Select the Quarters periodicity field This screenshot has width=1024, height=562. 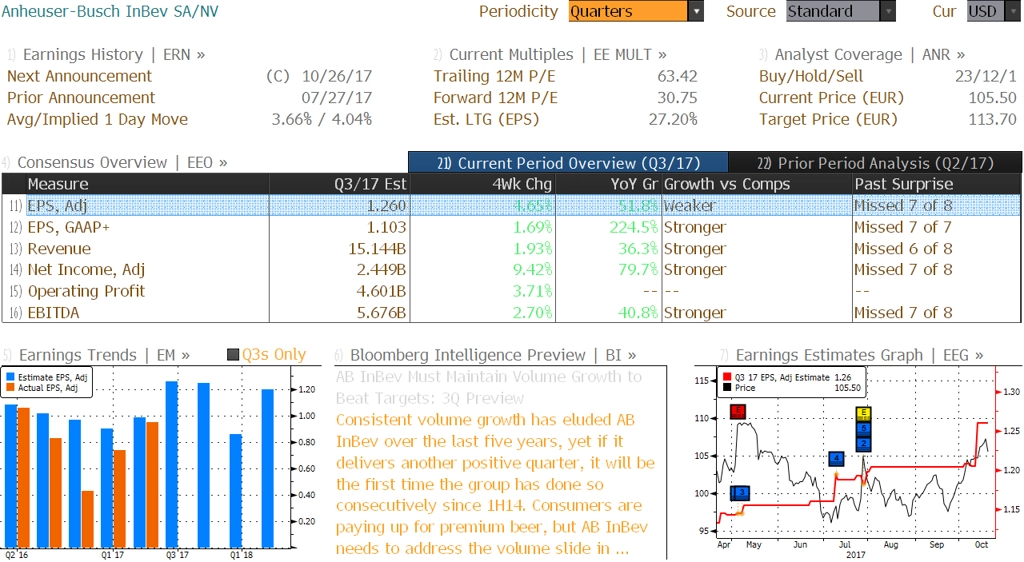point(628,11)
